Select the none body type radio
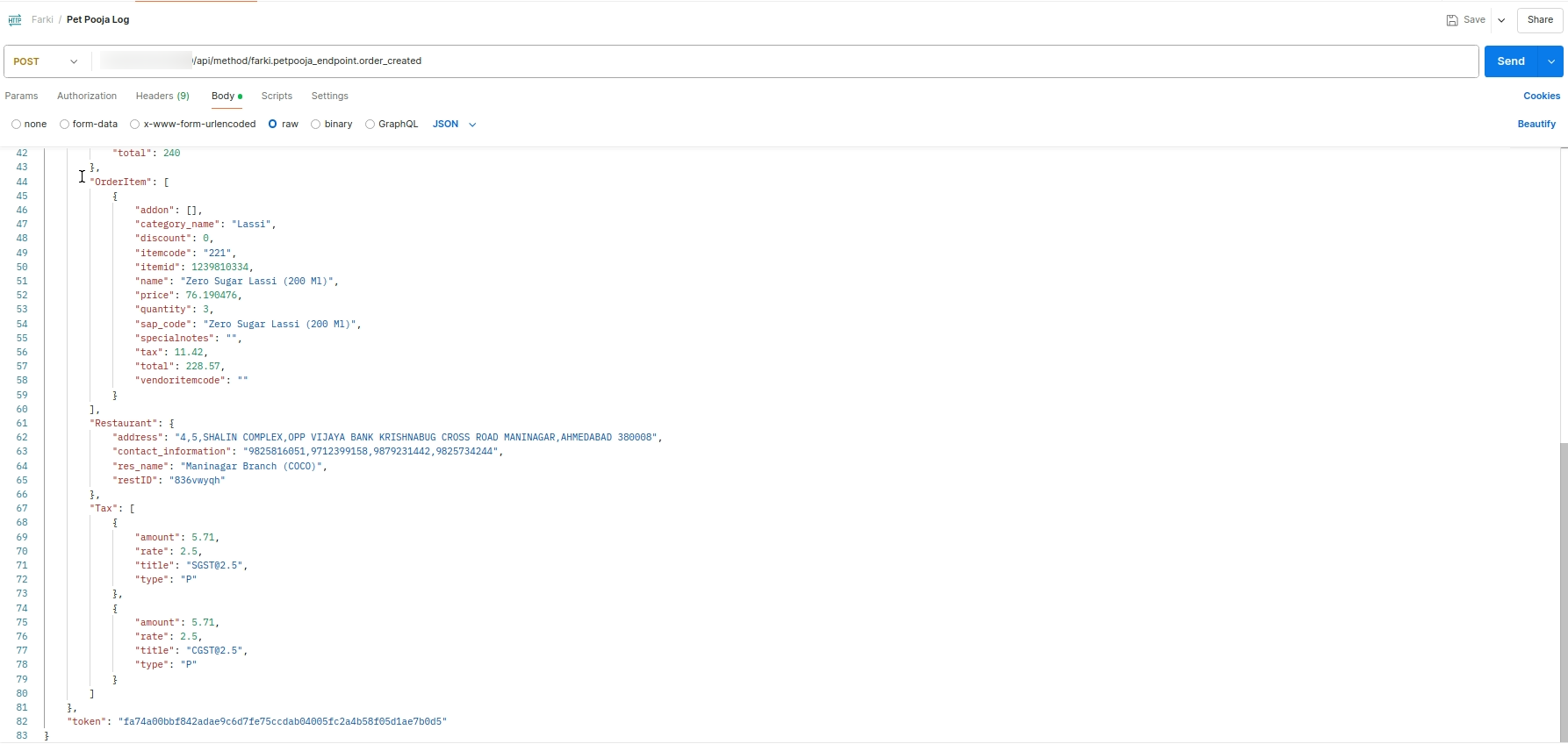 (17, 125)
